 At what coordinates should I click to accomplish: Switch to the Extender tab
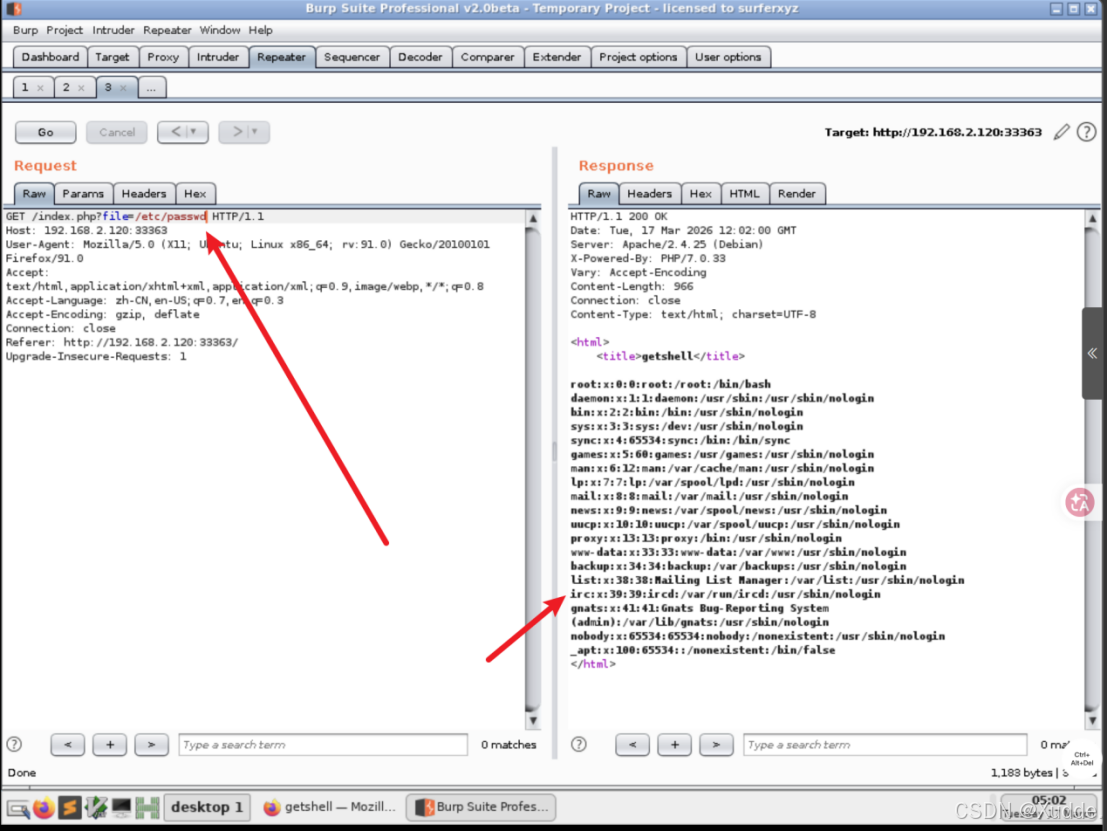pos(557,57)
